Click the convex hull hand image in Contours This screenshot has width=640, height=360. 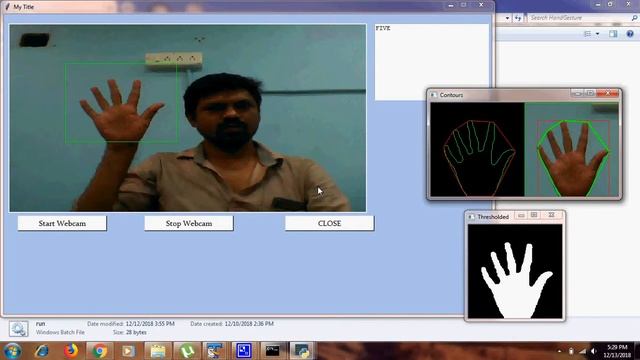point(571,149)
